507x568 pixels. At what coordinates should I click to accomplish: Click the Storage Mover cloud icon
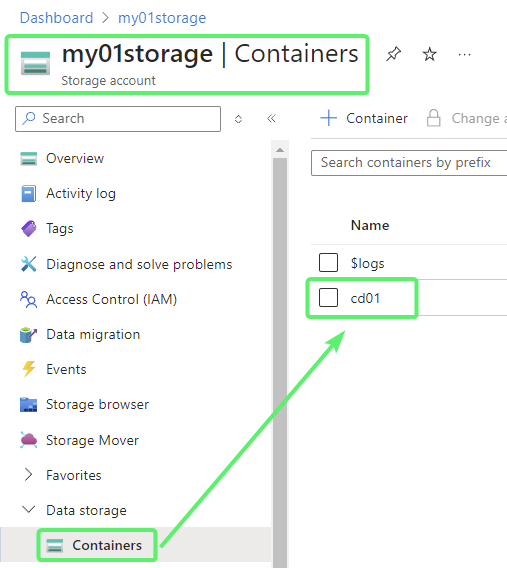click(29, 440)
